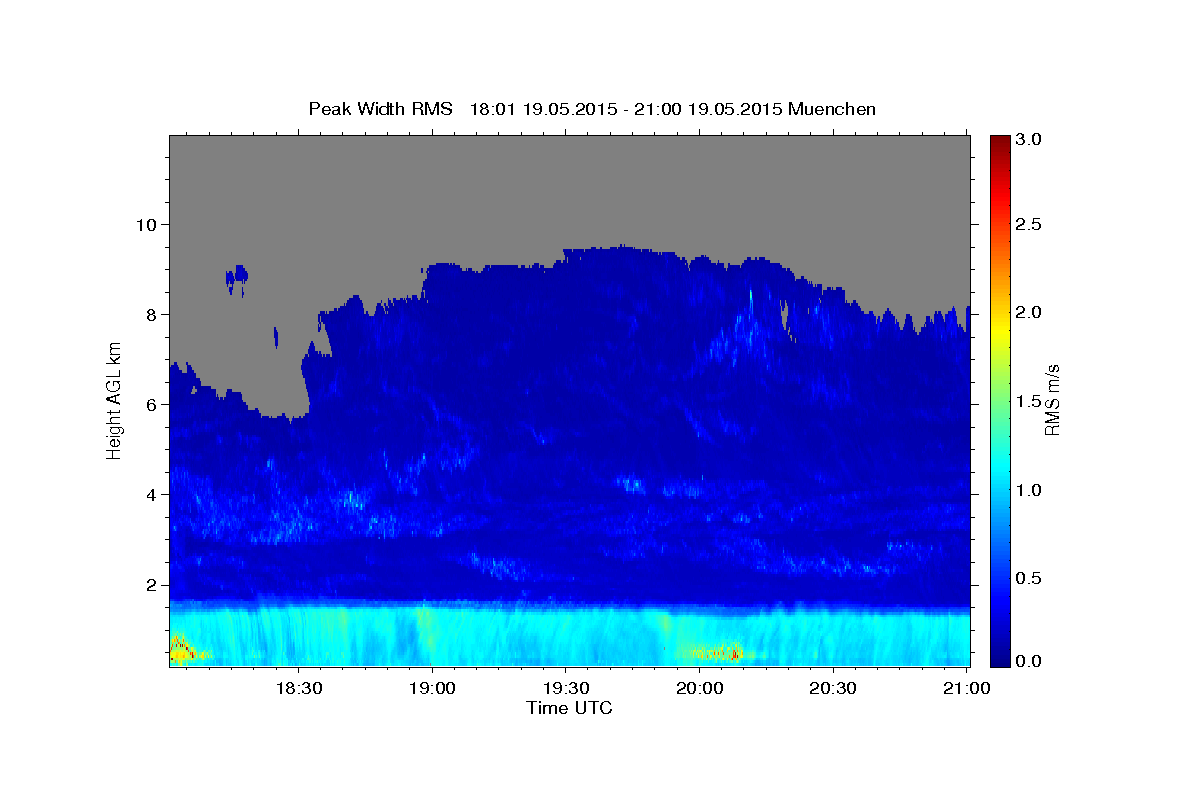
Task: Click the colorbar value 3.0
Action: coord(1030,139)
